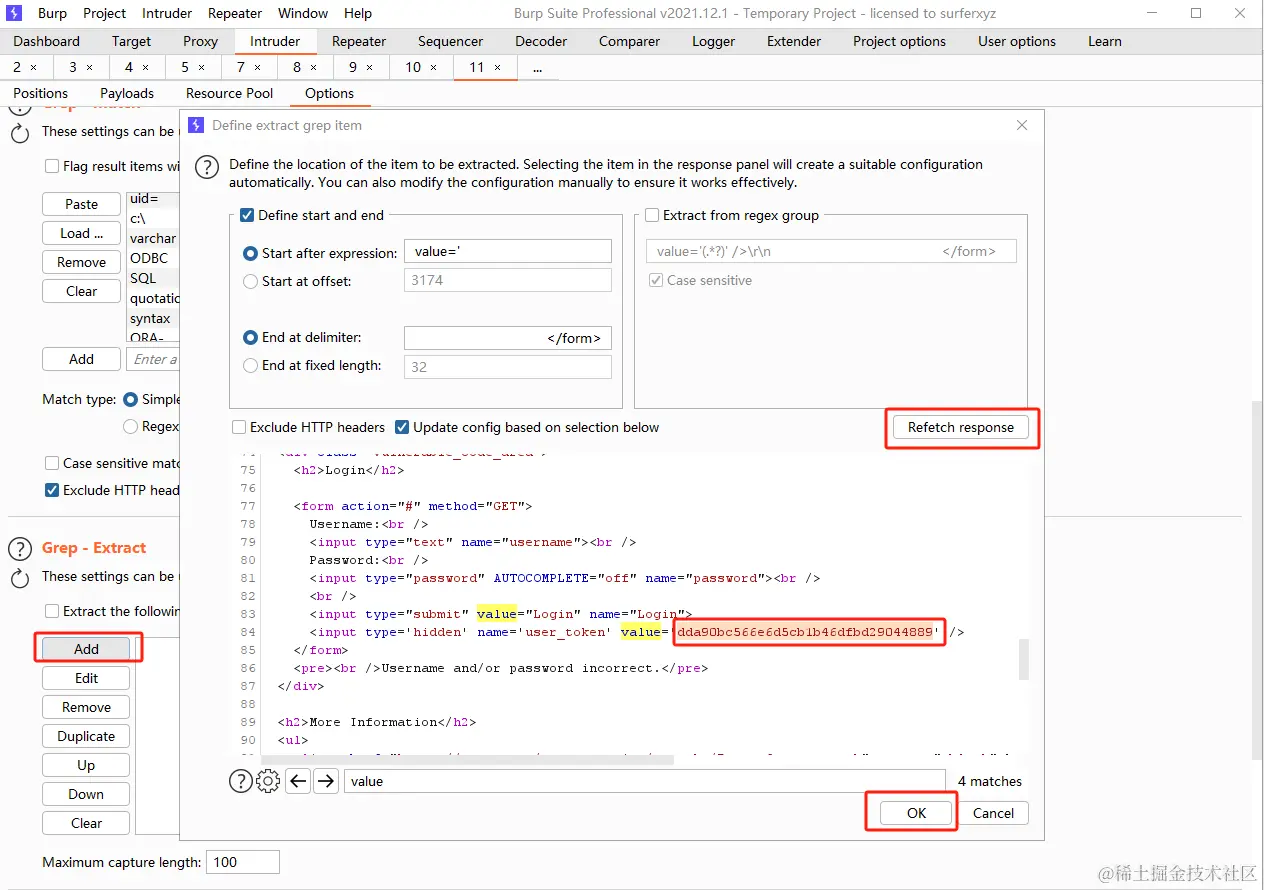
Task: Click the End at delimiter text field
Action: (507, 338)
